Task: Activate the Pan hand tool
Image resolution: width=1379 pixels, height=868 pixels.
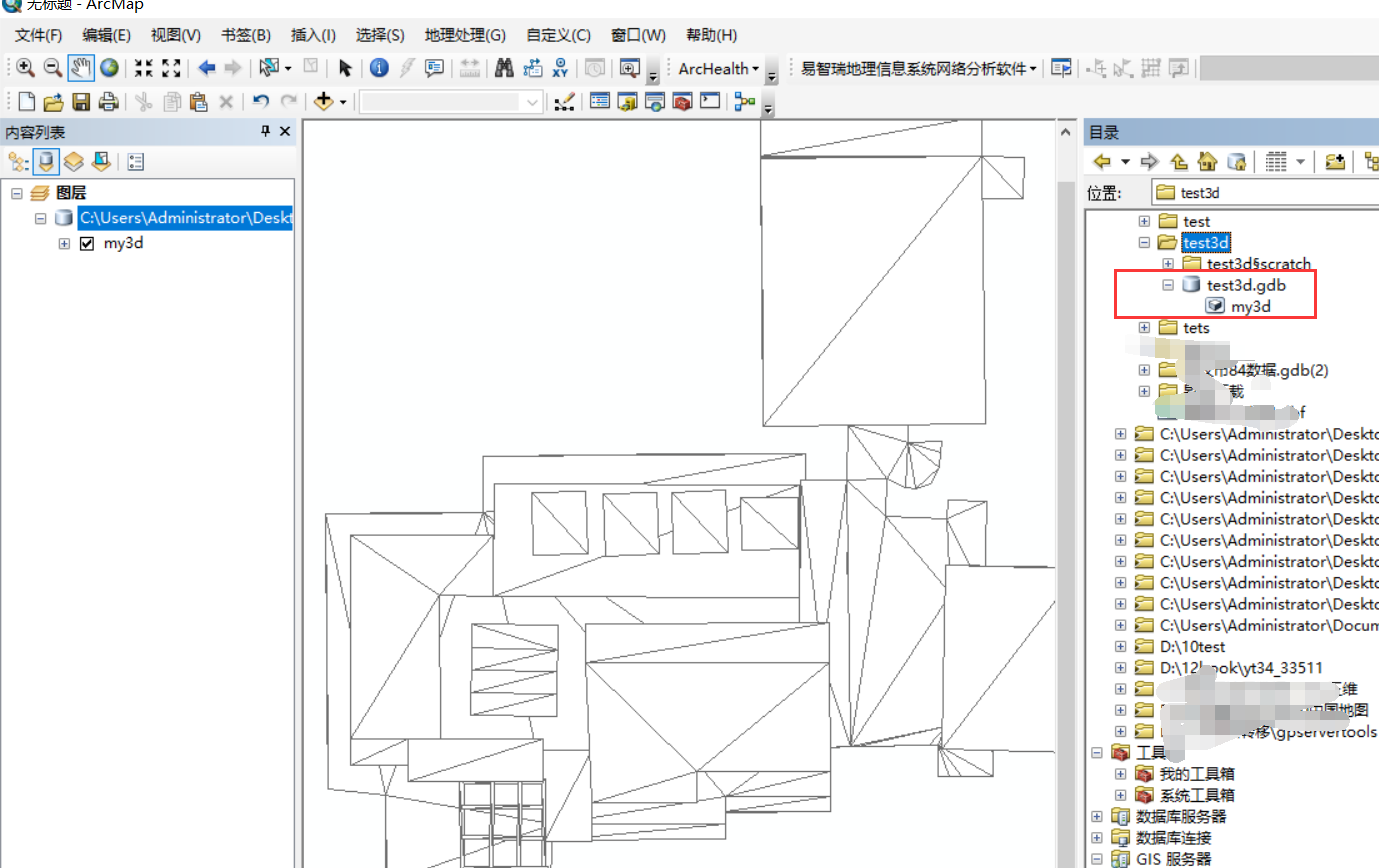Action: coord(81,68)
